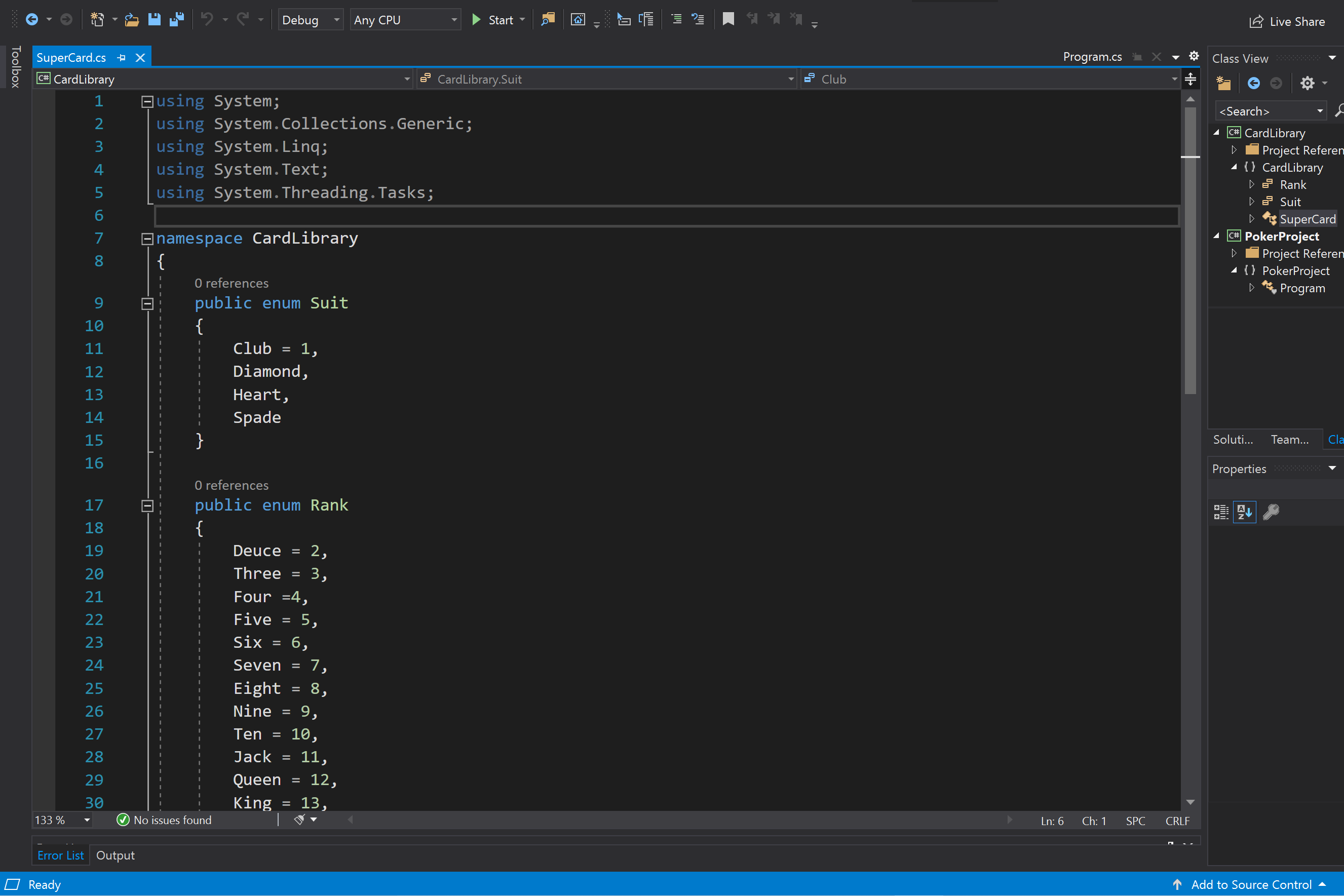The height and width of the screenshot is (896, 1344).
Task: Switch to the Output tab
Action: tap(116, 855)
